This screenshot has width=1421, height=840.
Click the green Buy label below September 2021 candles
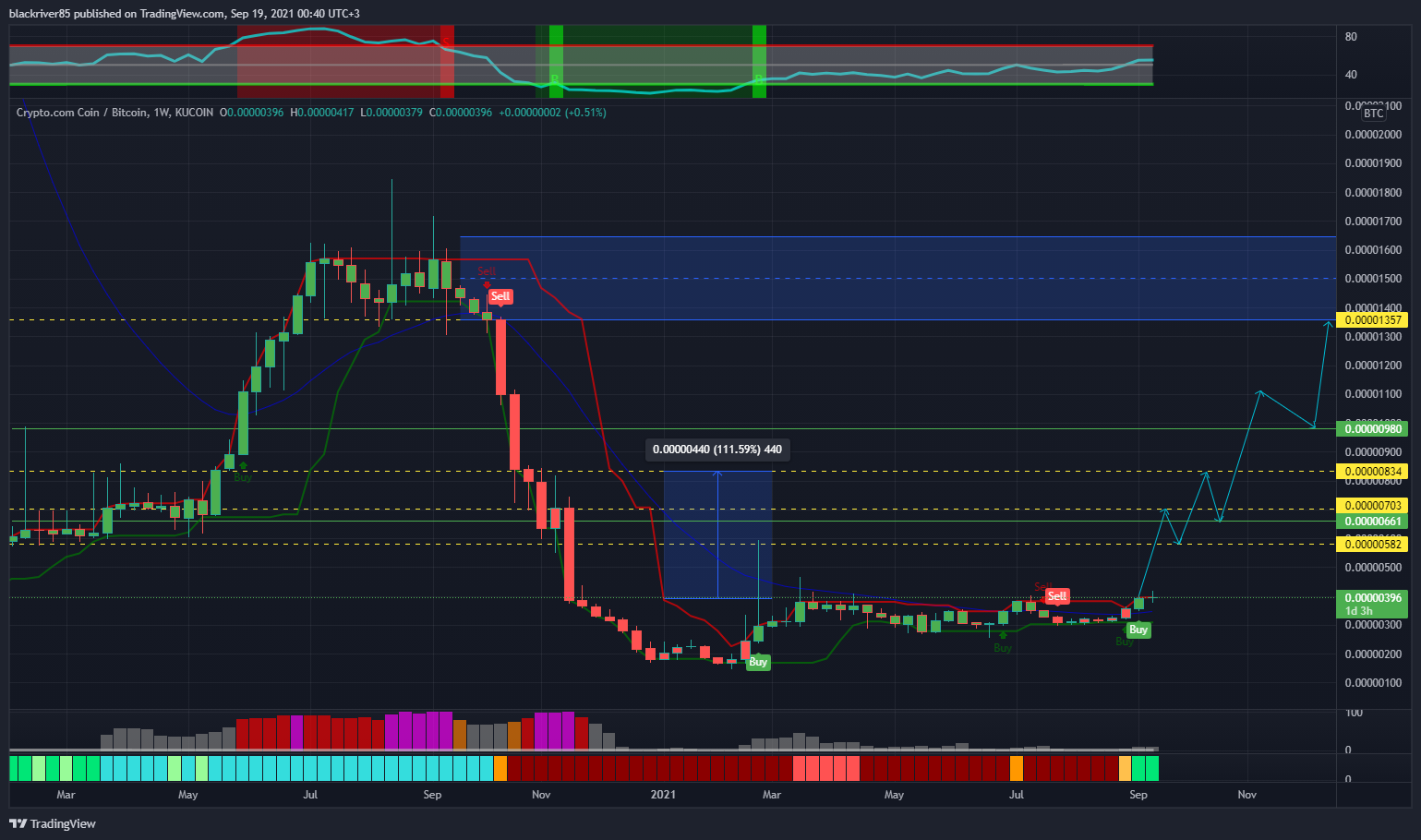pos(1138,630)
